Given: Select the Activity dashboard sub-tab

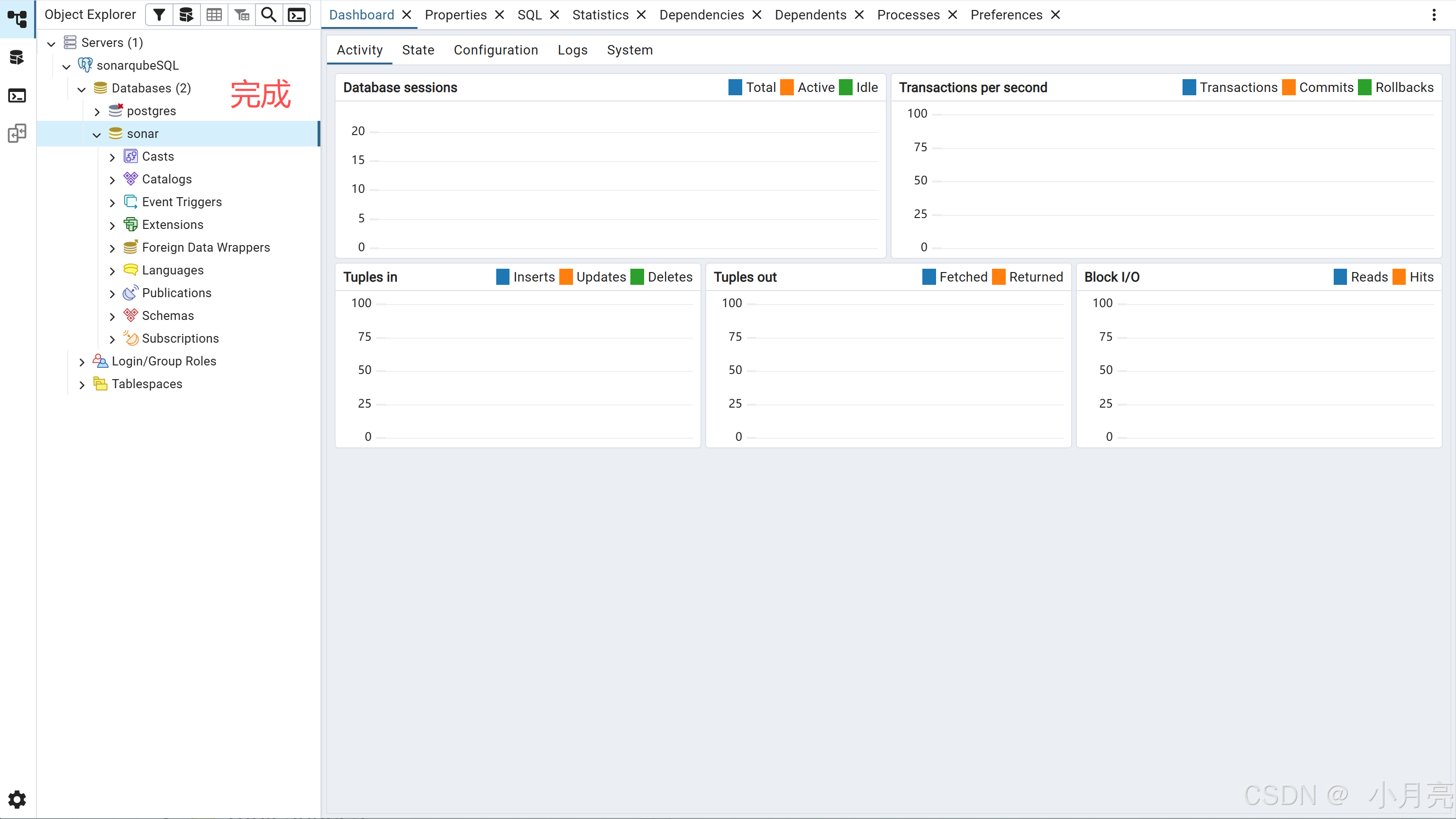Looking at the screenshot, I should 359,50.
